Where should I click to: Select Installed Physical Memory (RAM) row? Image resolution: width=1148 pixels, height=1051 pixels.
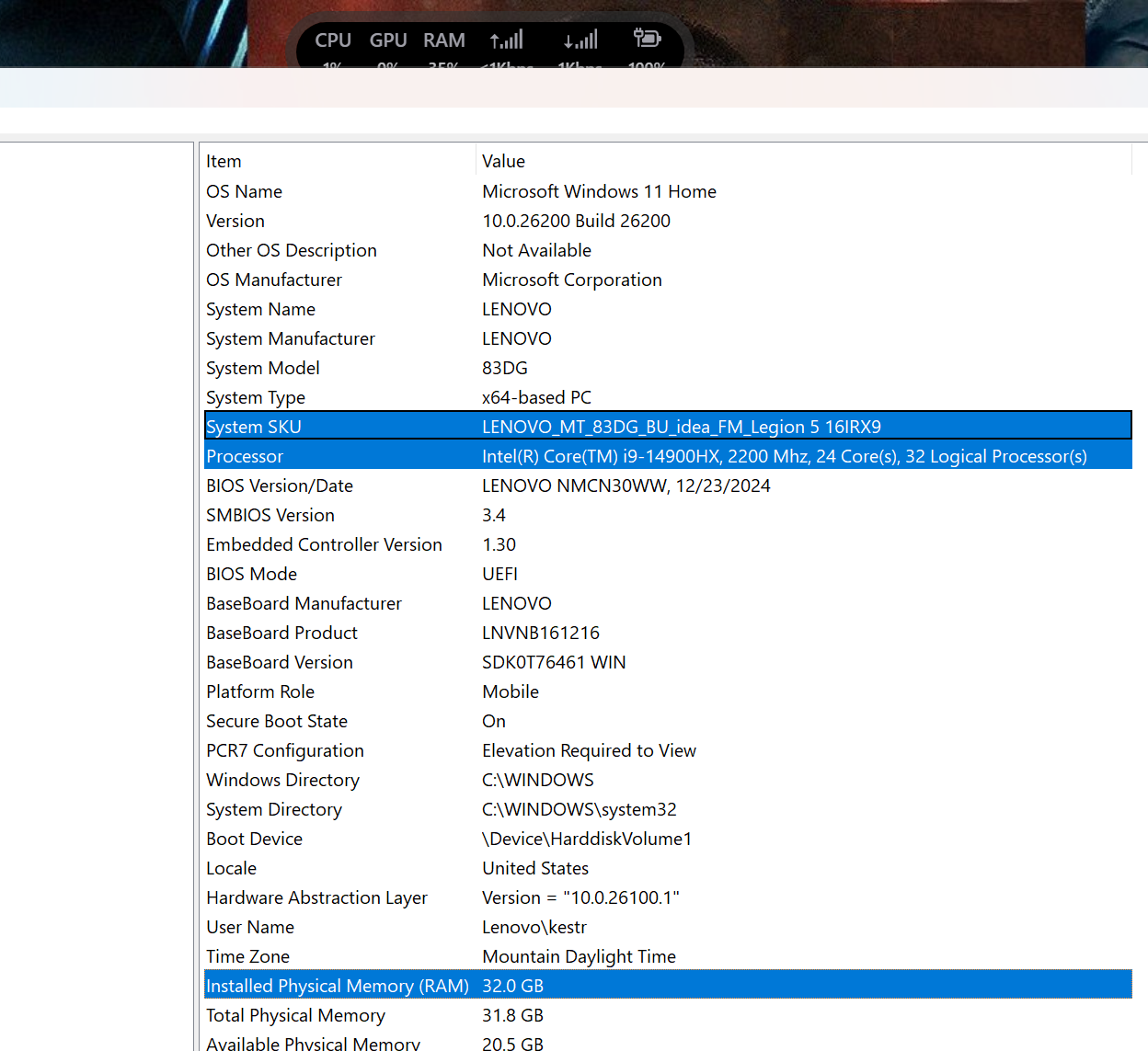click(668, 986)
